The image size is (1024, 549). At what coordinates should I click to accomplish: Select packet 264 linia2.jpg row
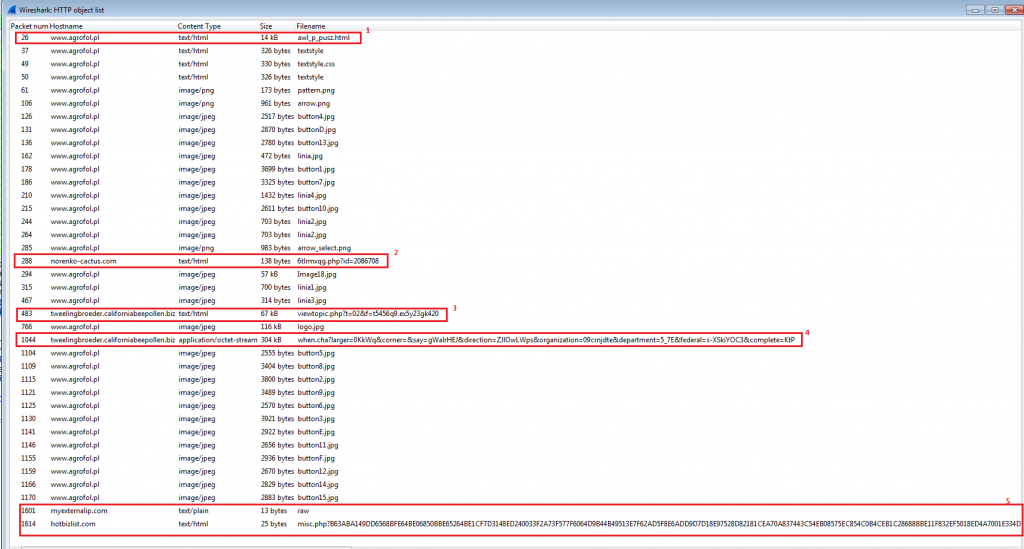coord(516,234)
